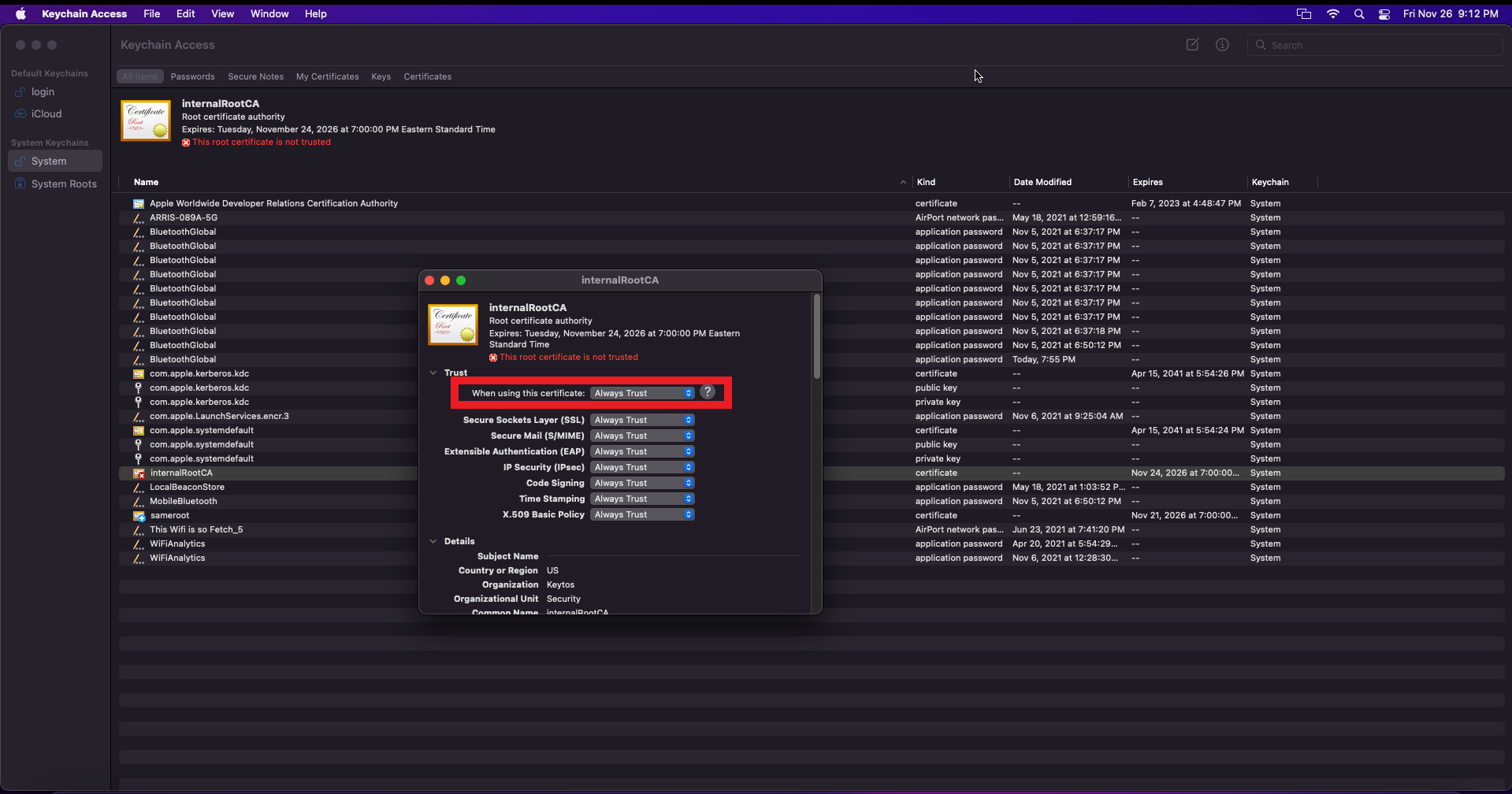1512x794 pixels.
Task: Select the first WiFiAnalytics row name
Action: 177,544
